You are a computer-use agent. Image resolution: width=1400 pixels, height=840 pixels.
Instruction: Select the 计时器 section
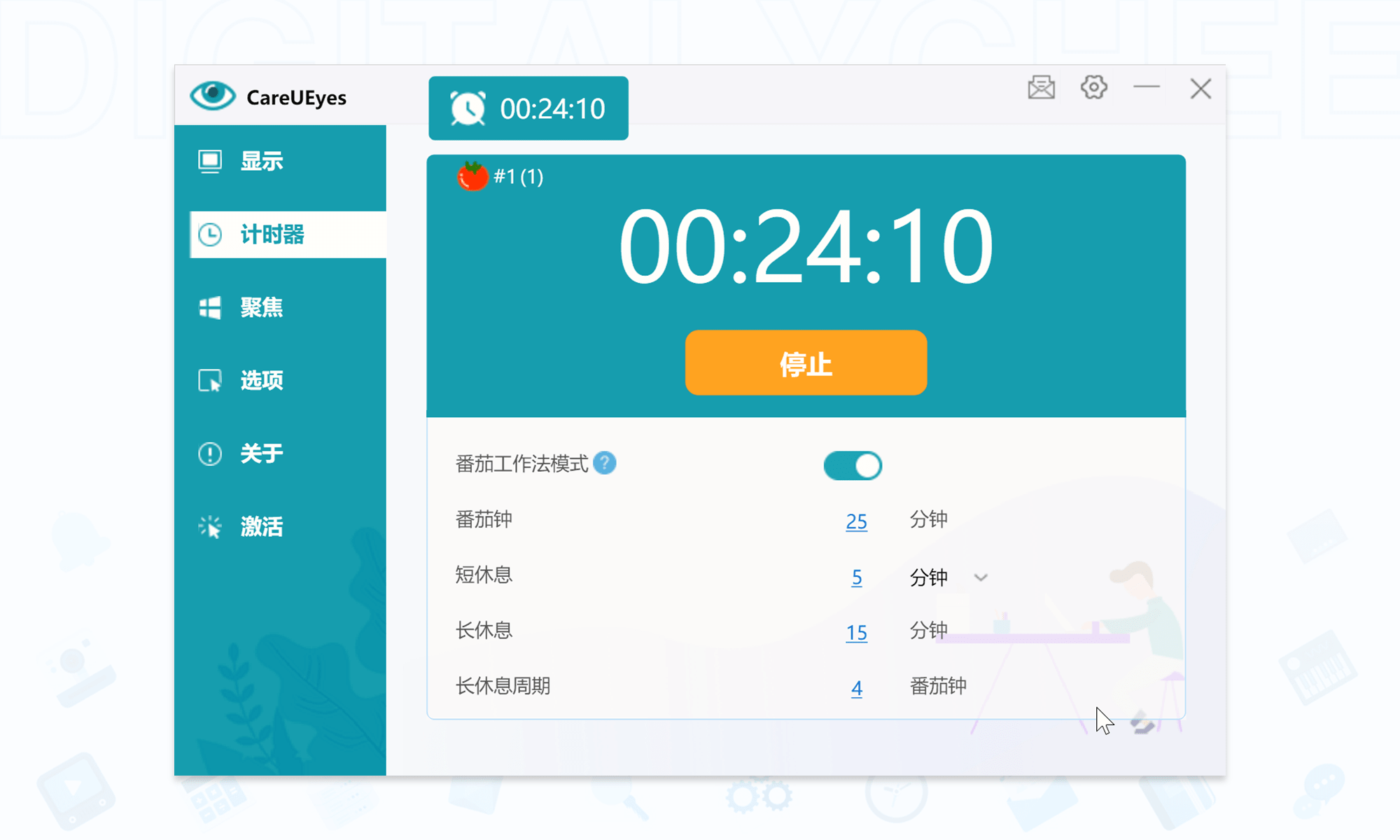[x=288, y=234]
